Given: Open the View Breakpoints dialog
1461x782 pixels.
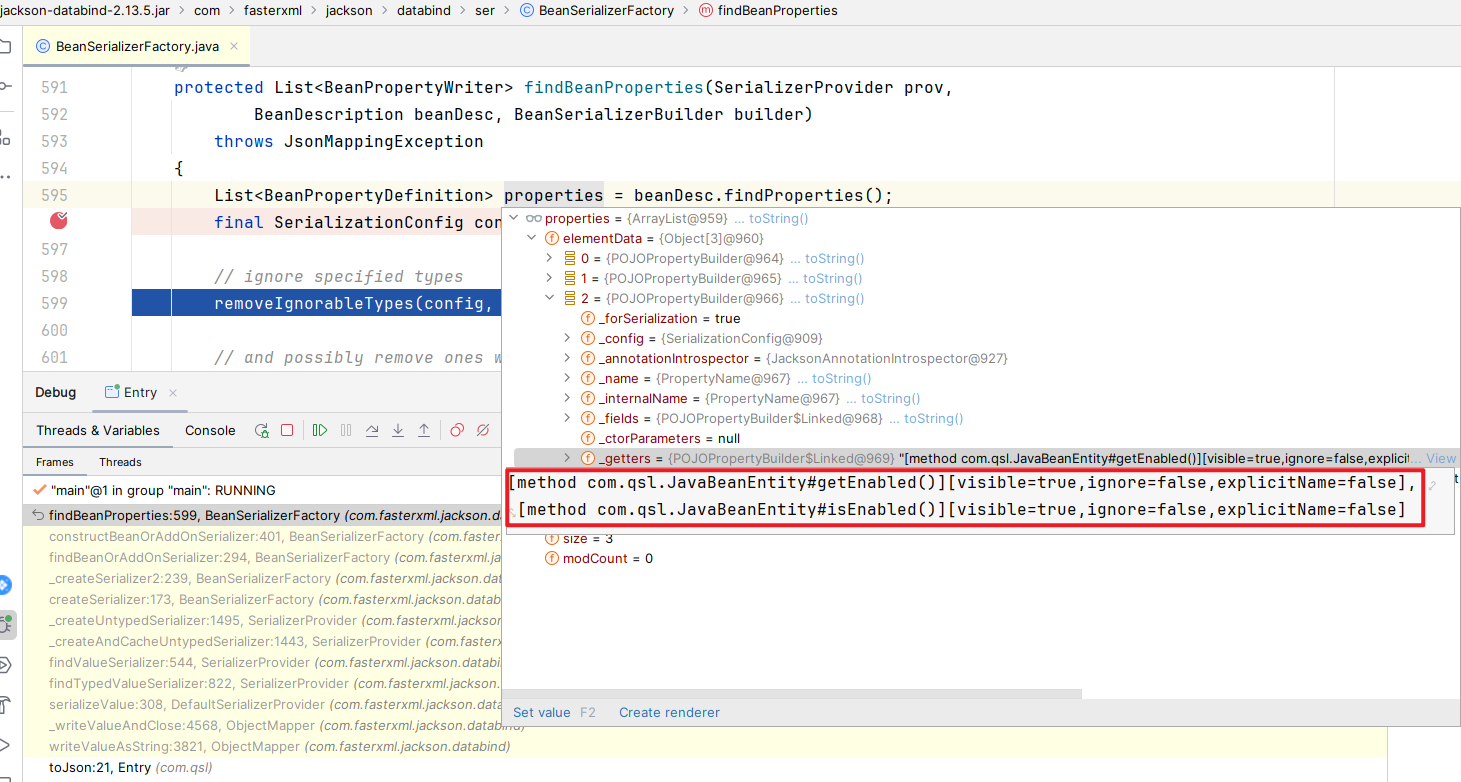Looking at the screenshot, I should 457,430.
